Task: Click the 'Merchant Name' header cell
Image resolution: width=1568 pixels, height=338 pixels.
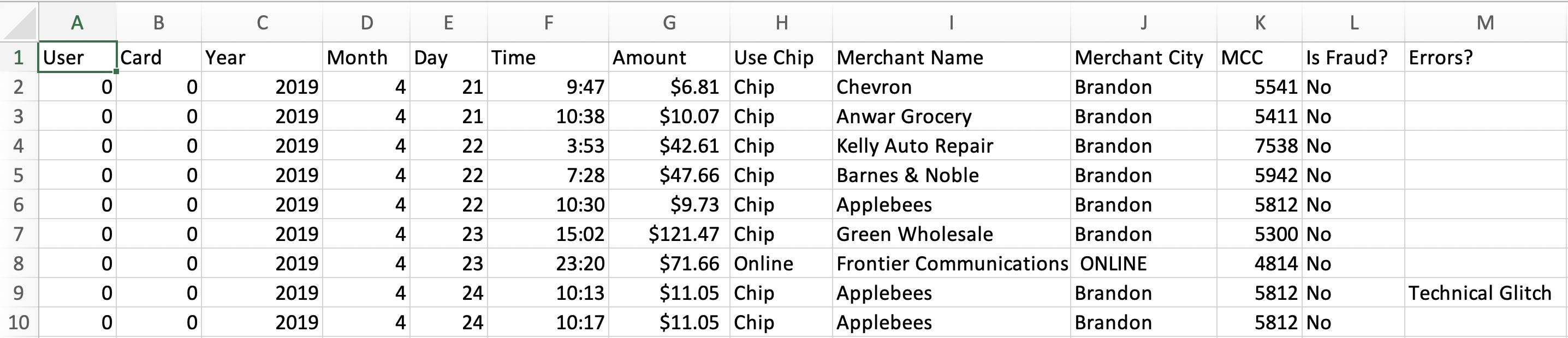Action: tap(952, 57)
